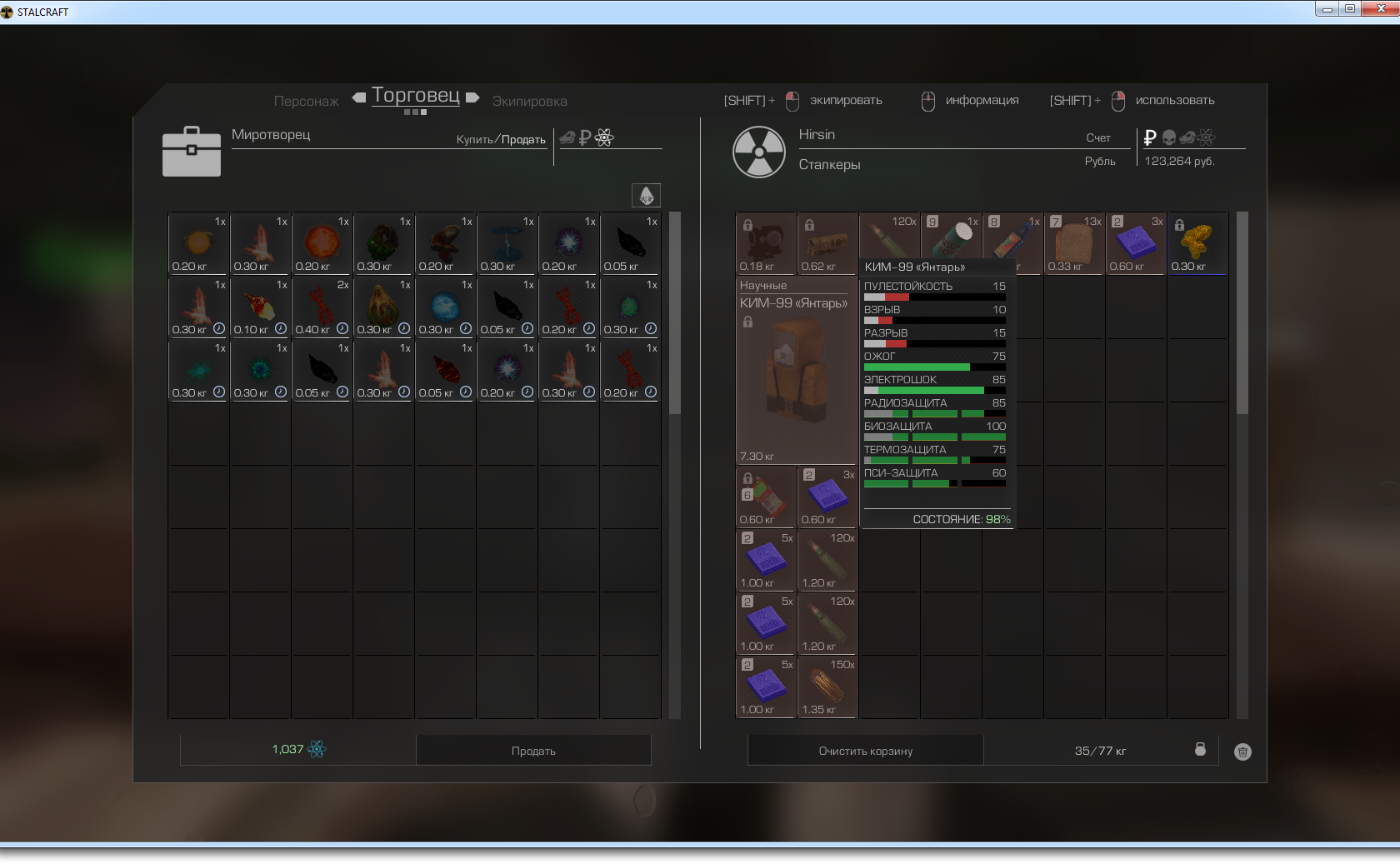Select the 2x red coral artifact 0.40 кг
The width and height of the screenshot is (1400, 864).
(322, 307)
